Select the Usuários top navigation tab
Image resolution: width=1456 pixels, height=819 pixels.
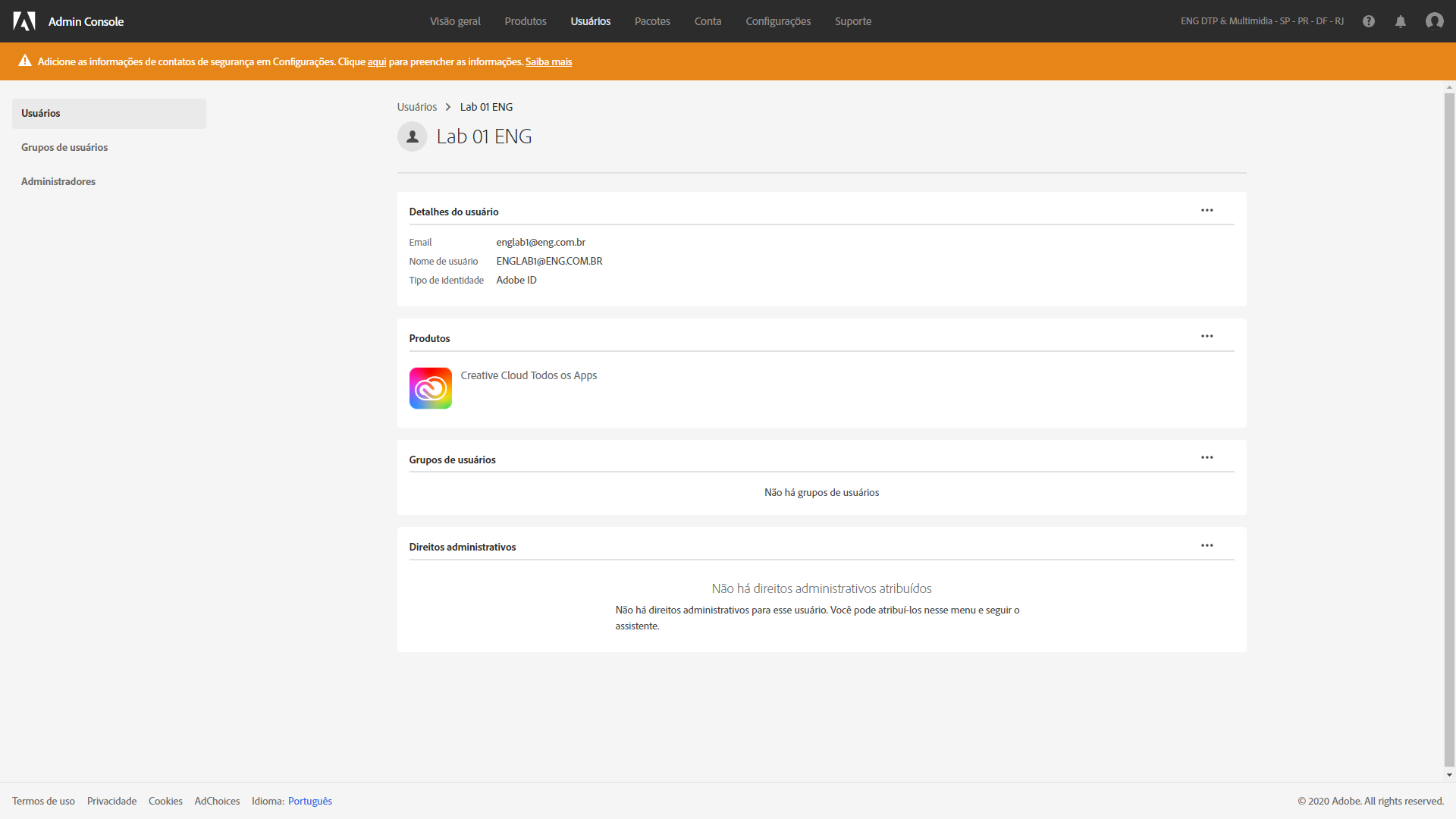(591, 21)
